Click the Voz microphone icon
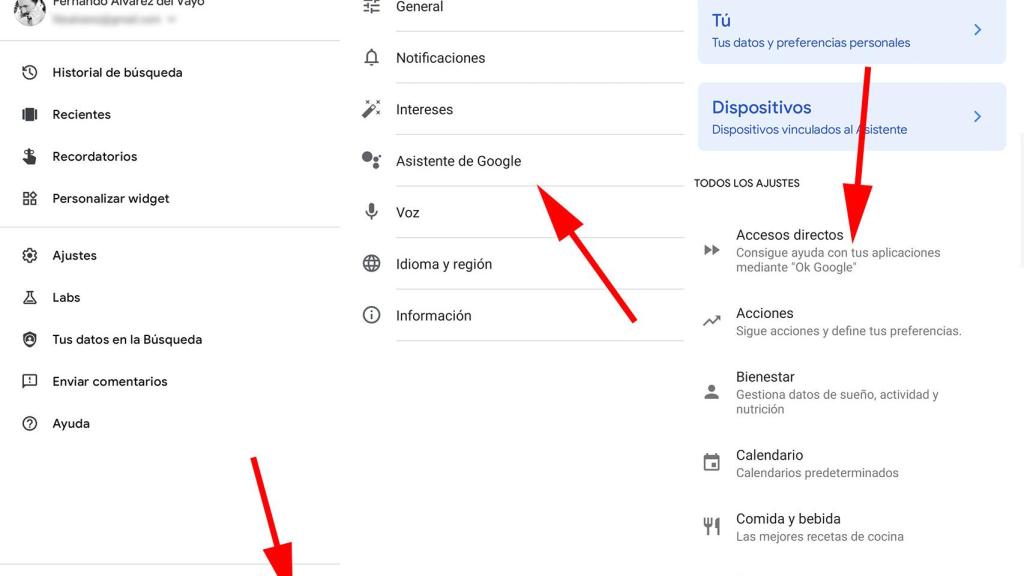This screenshot has width=1024, height=576. 372,213
